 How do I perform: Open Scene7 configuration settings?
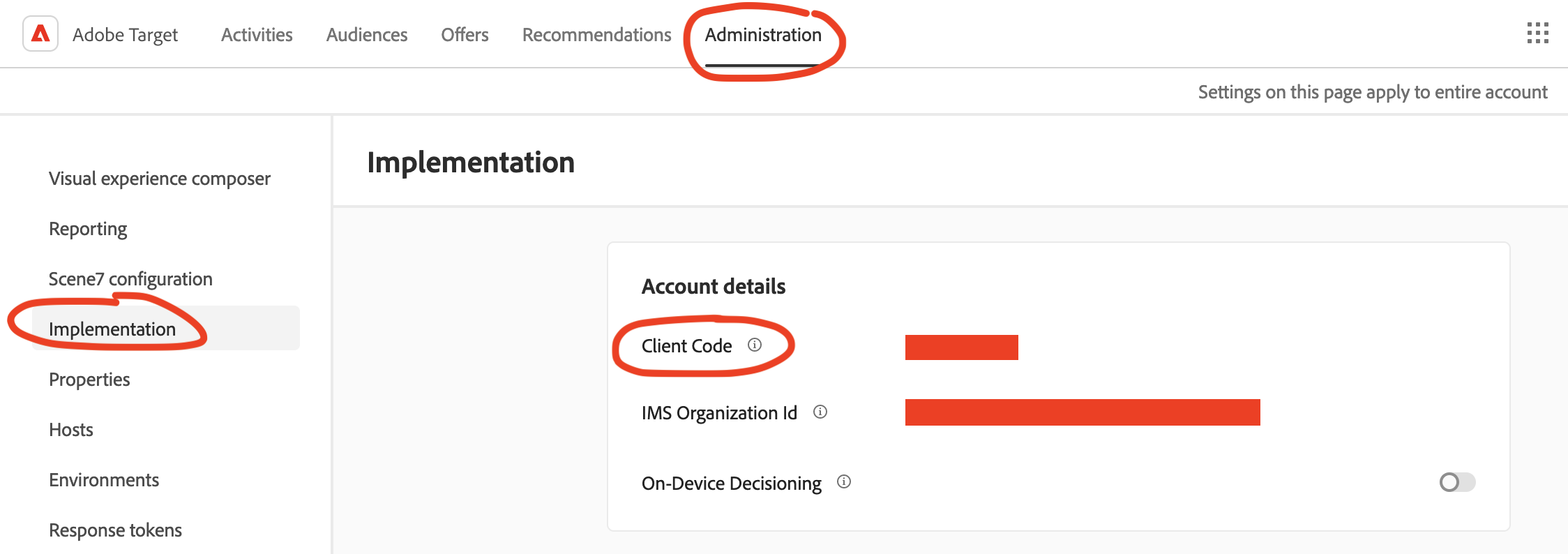coord(130,279)
